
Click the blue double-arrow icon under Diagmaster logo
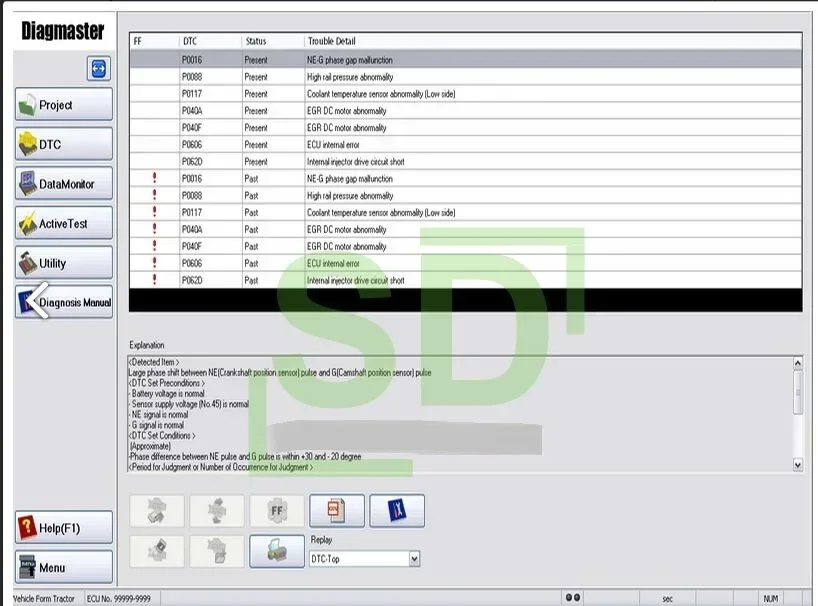point(99,68)
